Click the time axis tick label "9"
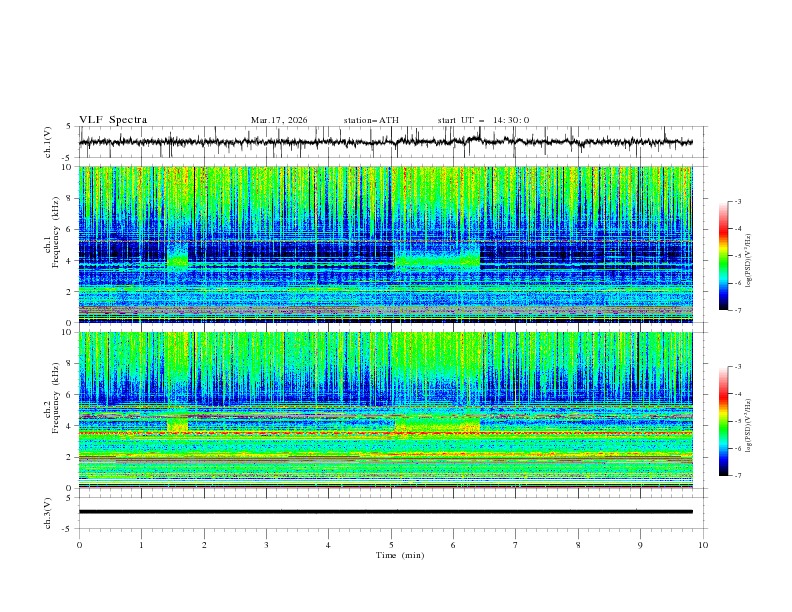This screenshot has height=612, width=792. point(640,545)
